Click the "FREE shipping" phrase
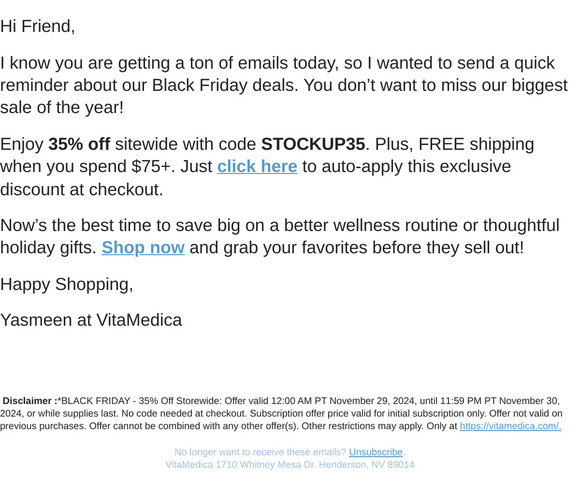This screenshot has width=580, height=491. (x=476, y=144)
